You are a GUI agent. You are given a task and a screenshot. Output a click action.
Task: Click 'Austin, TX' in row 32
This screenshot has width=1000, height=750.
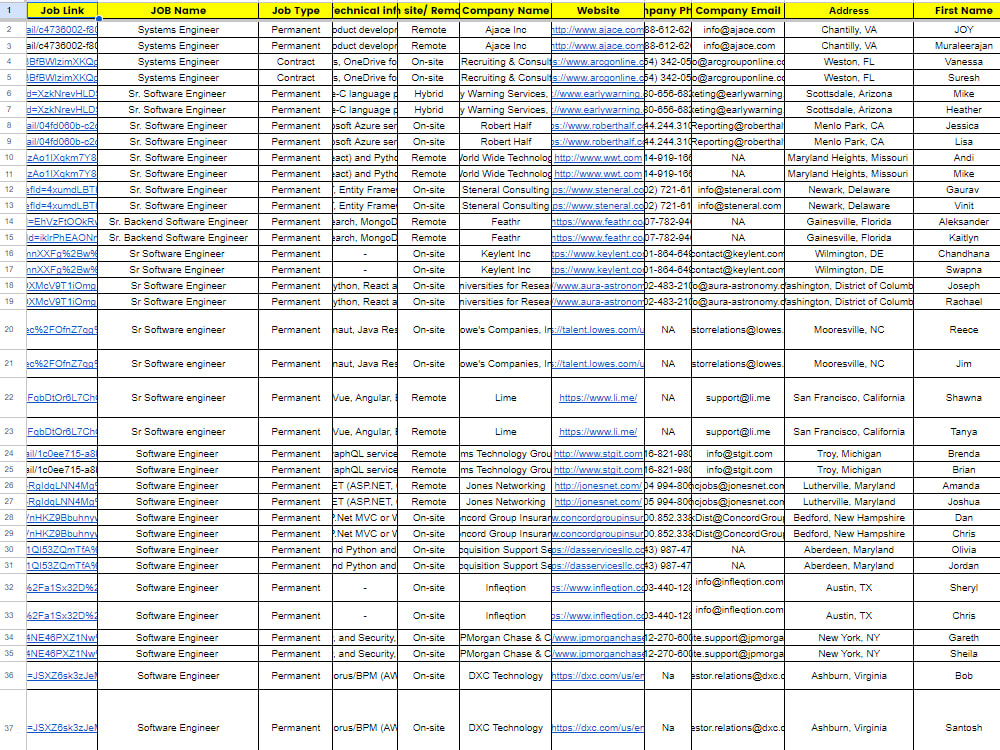(x=849, y=588)
